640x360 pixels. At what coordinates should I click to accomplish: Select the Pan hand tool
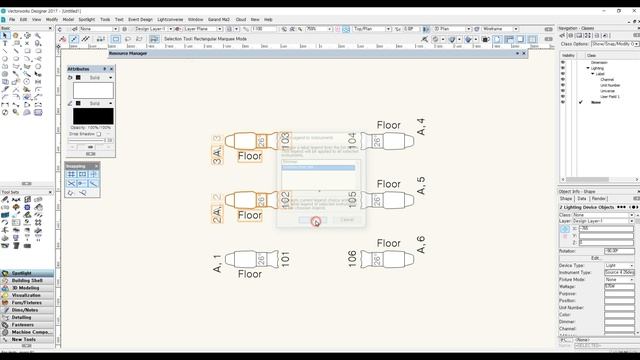click(16, 36)
